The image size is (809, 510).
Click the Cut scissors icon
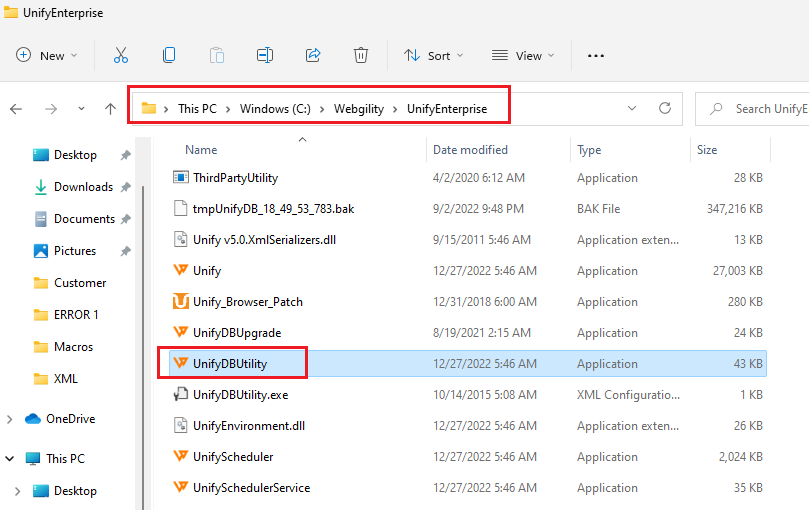coord(121,55)
